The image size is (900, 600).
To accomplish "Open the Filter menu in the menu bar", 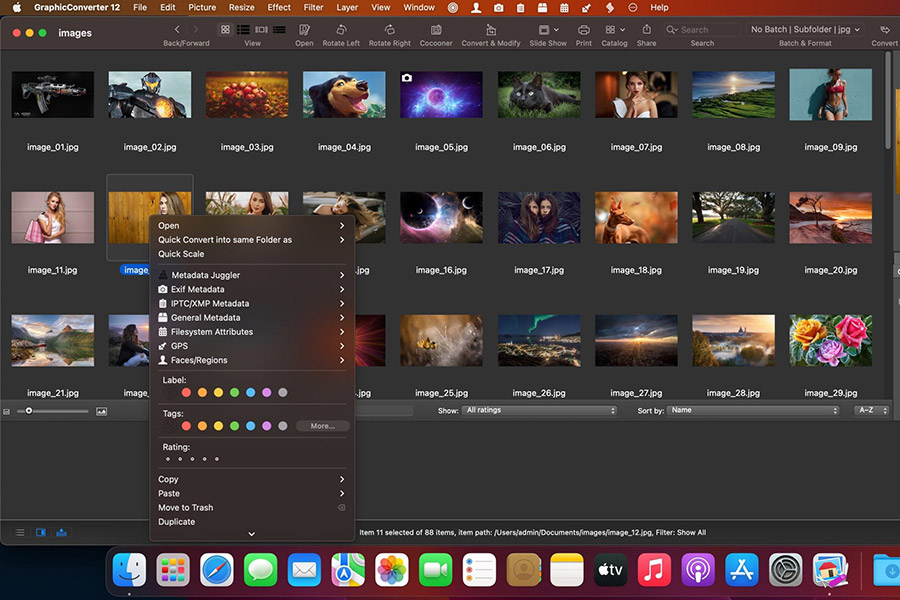I will click(x=313, y=7).
